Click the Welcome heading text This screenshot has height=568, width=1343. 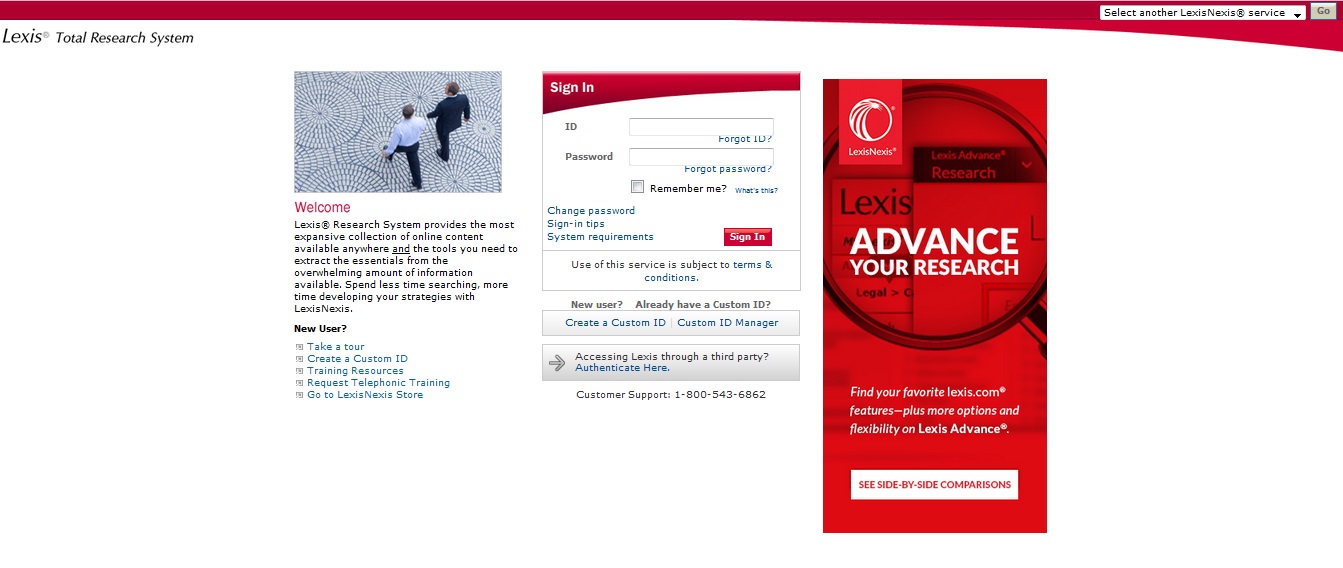point(322,208)
